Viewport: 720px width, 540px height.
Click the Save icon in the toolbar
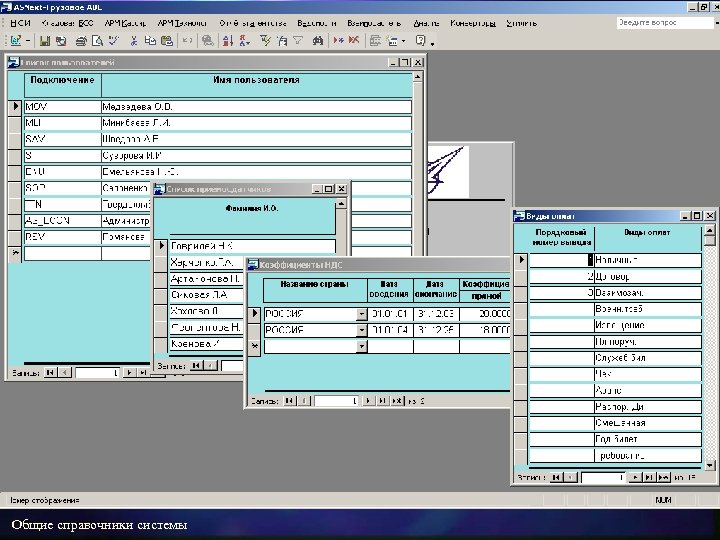tap(45, 40)
